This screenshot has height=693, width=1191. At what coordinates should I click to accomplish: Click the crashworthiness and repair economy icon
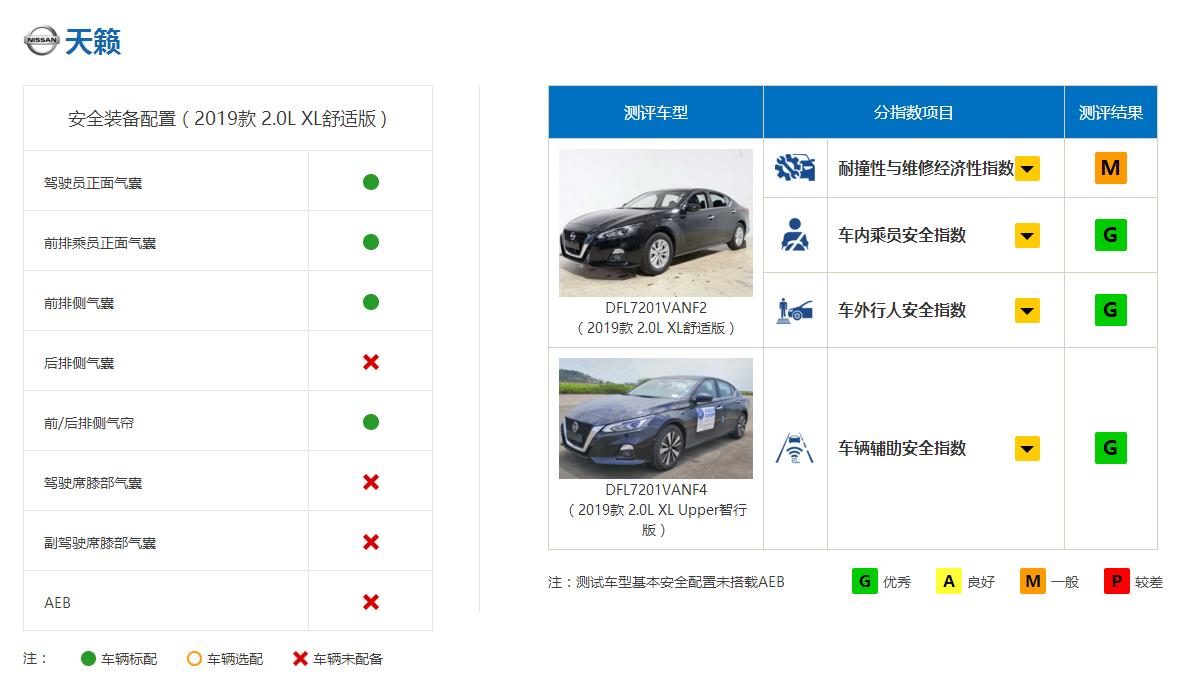point(795,168)
